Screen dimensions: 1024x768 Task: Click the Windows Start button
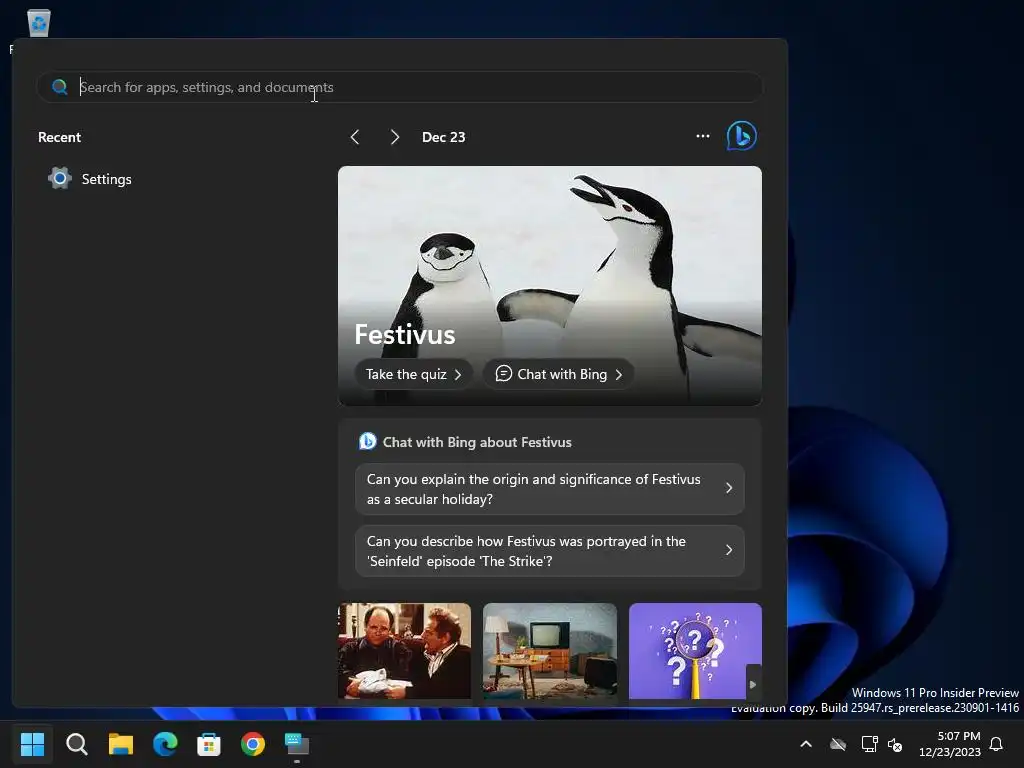pyautogui.click(x=32, y=744)
